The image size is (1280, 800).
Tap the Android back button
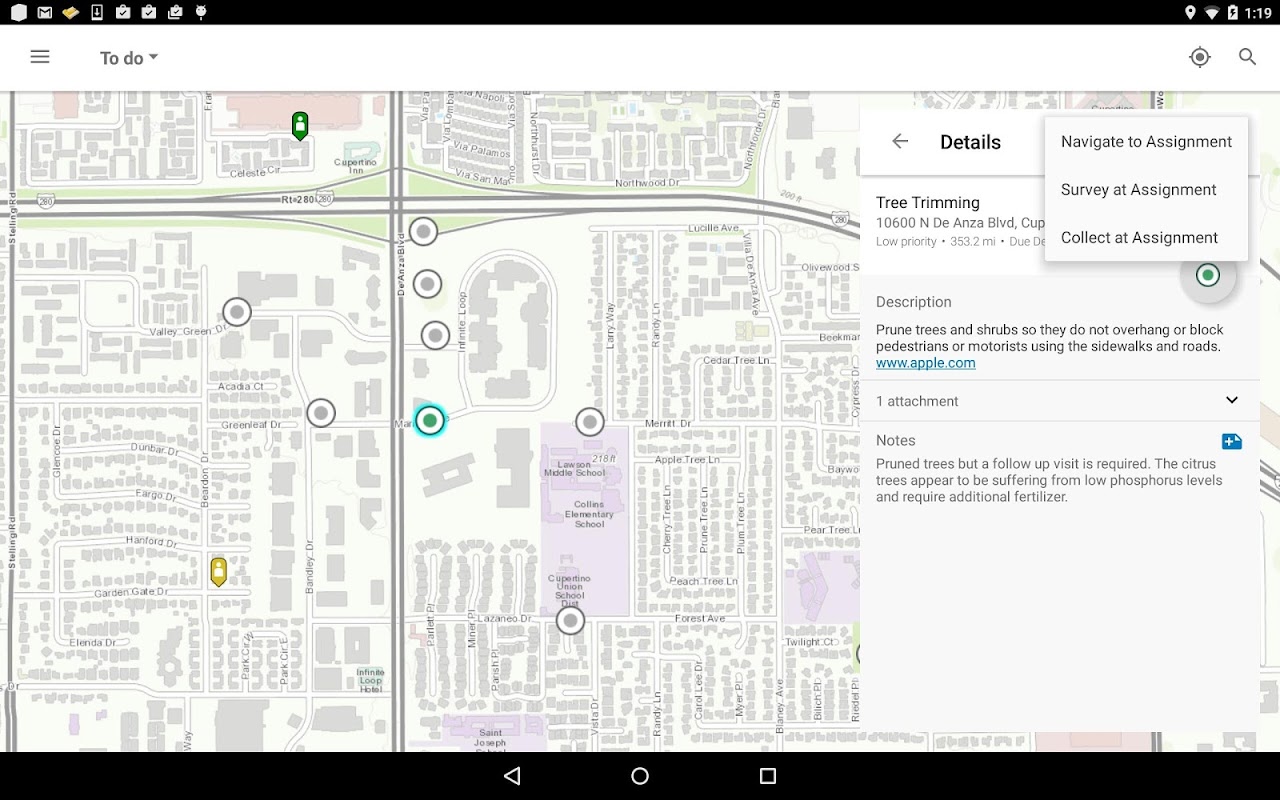(x=512, y=776)
